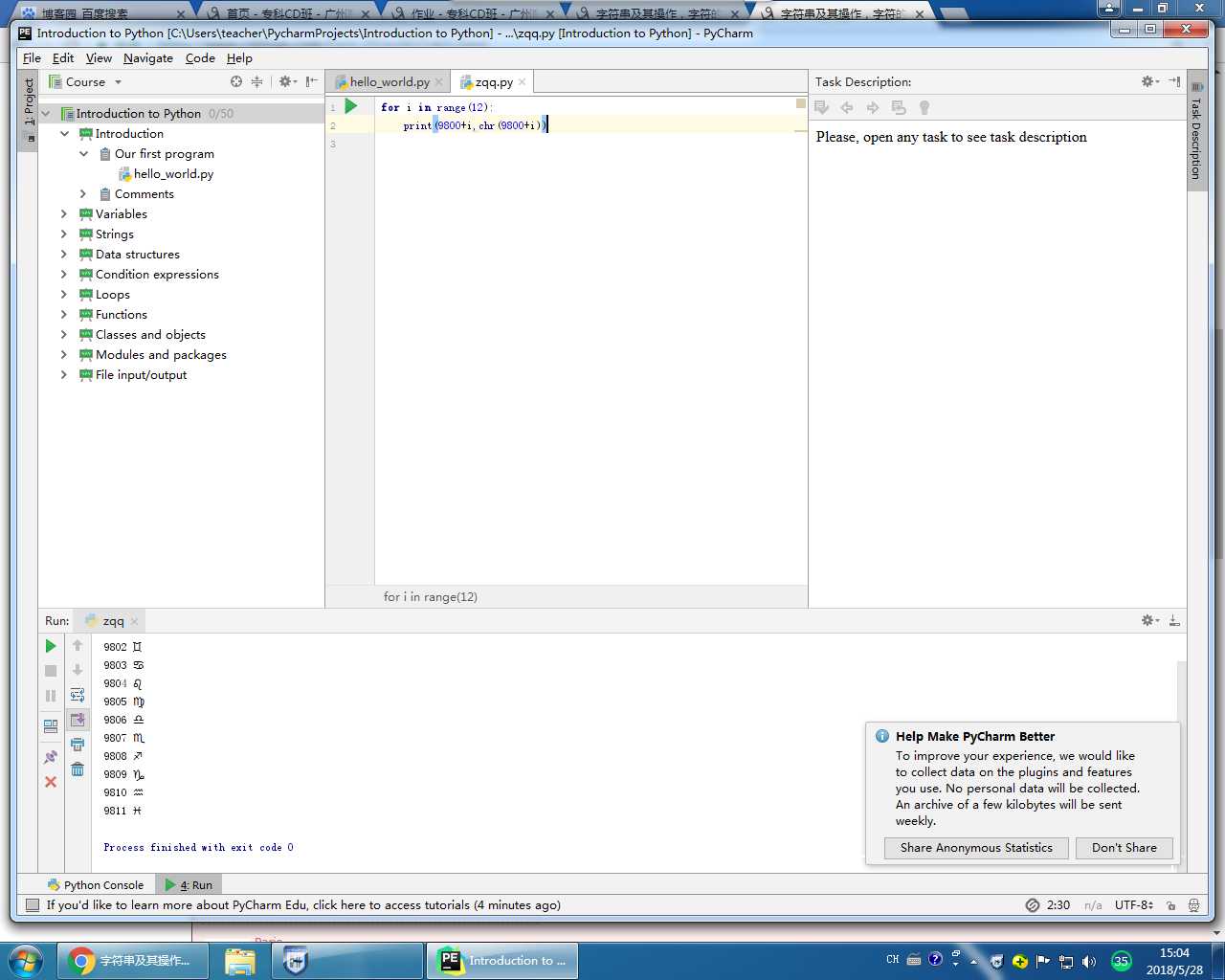Screen dimensions: 1225x980
Task: Open Chrome from the Windows taskbar
Action: tap(133, 961)
